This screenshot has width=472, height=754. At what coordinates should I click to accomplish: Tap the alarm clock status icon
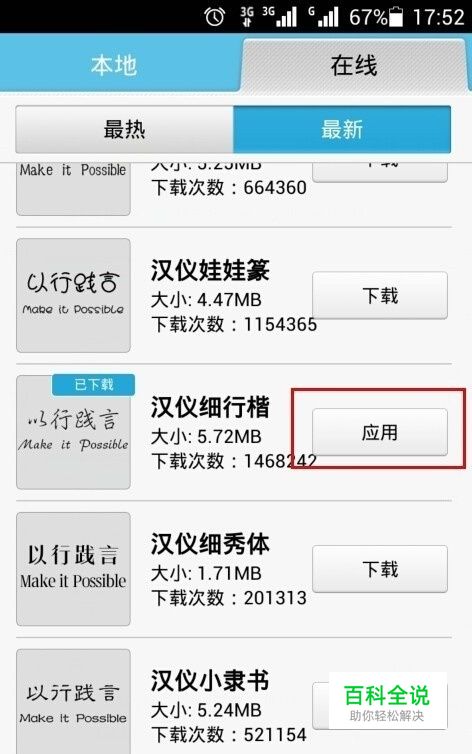[x=214, y=17]
